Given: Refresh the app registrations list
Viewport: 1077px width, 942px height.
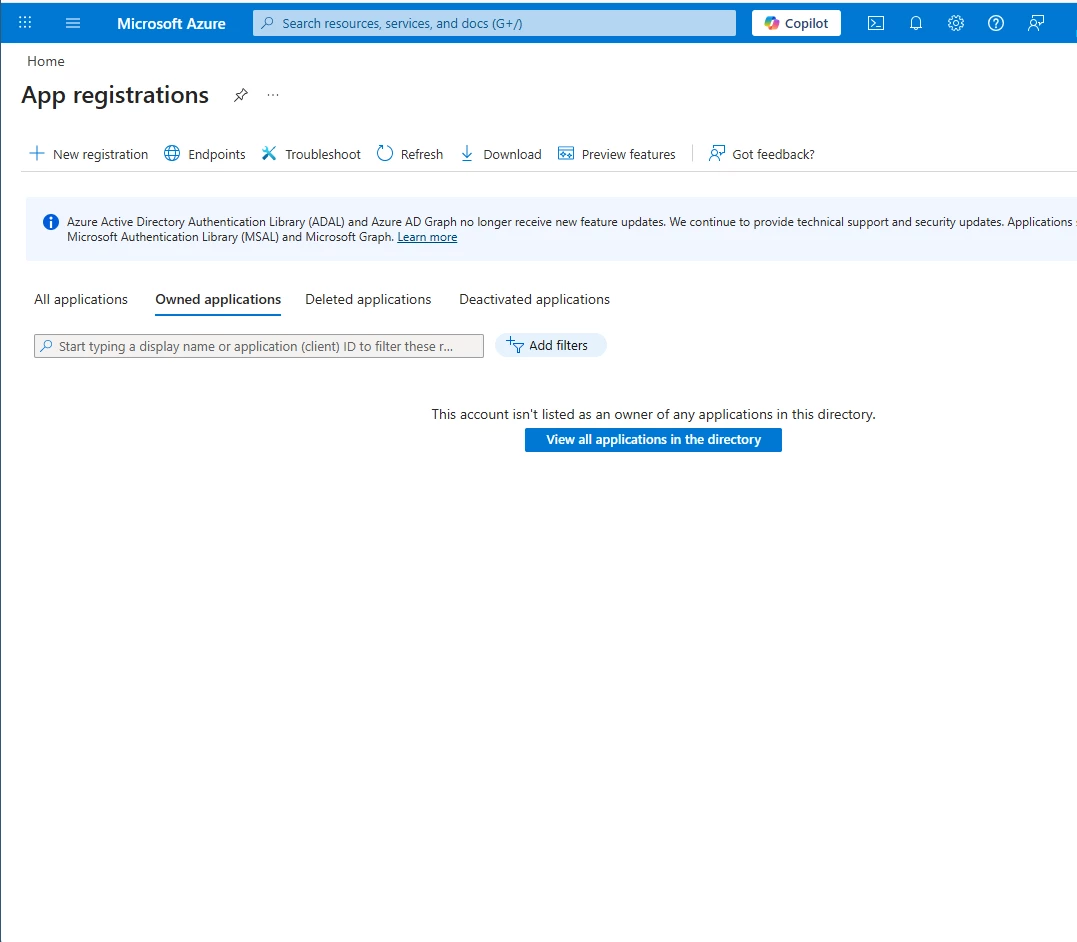Looking at the screenshot, I should (x=409, y=154).
